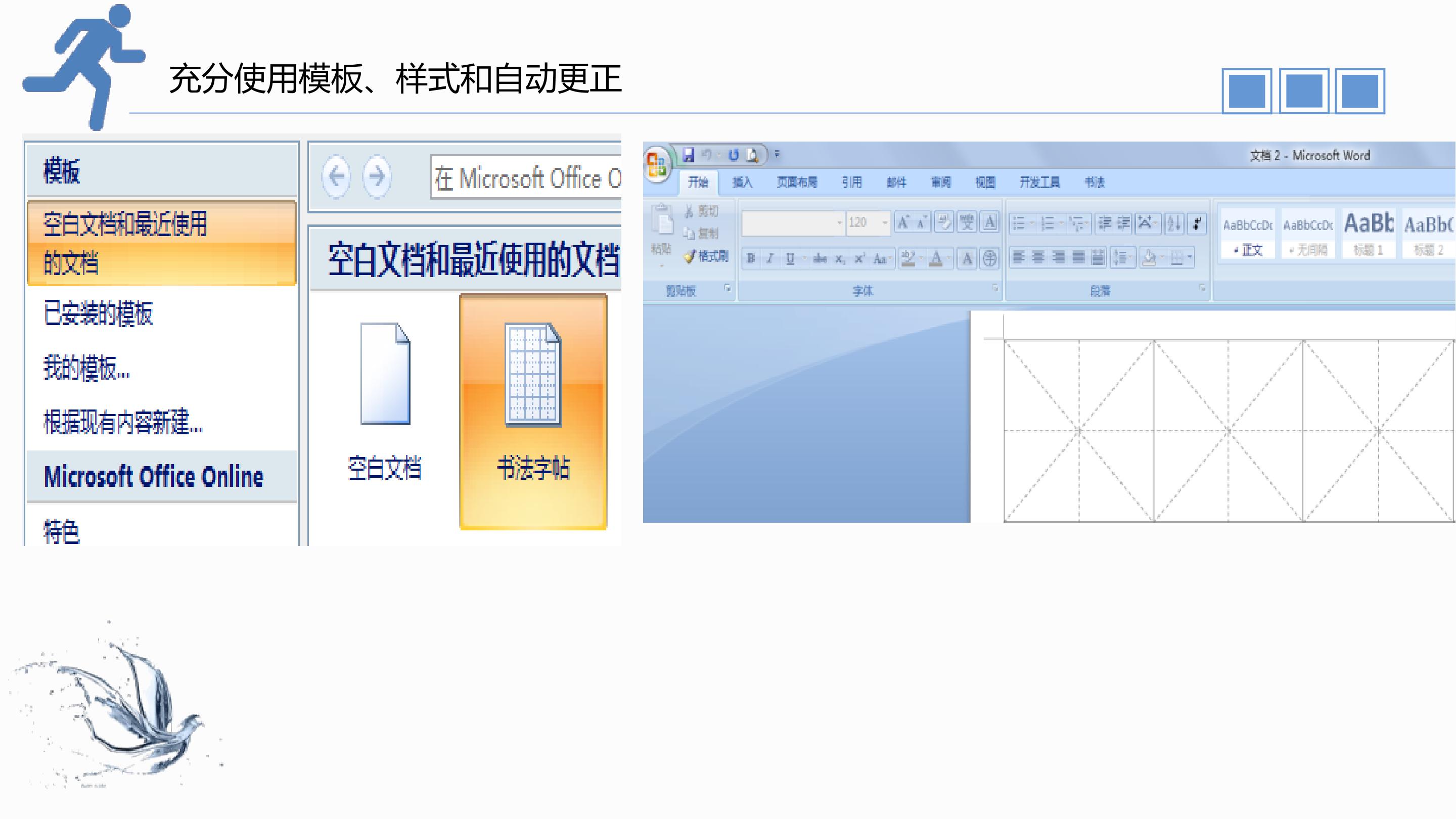Toggle Italic formatting
The image size is (1456, 819).
pyautogui.click(x=770, y=259)
